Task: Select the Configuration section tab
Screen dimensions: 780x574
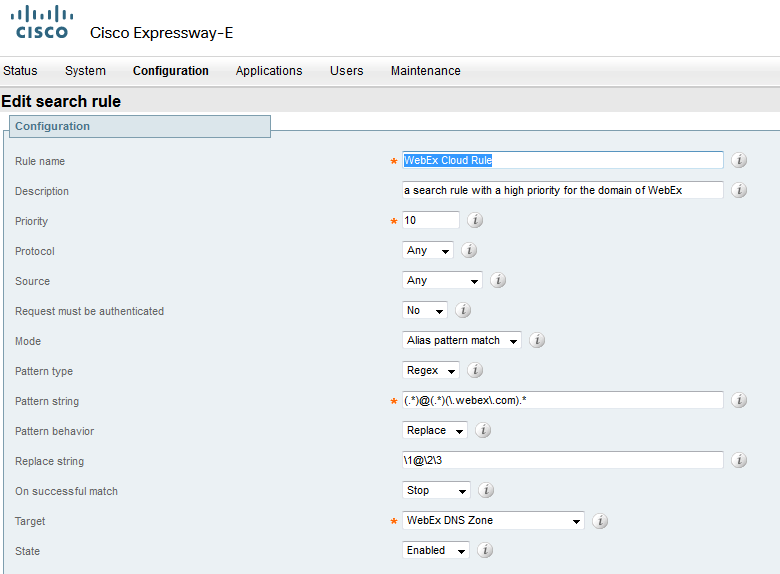Action: (140, 126)
